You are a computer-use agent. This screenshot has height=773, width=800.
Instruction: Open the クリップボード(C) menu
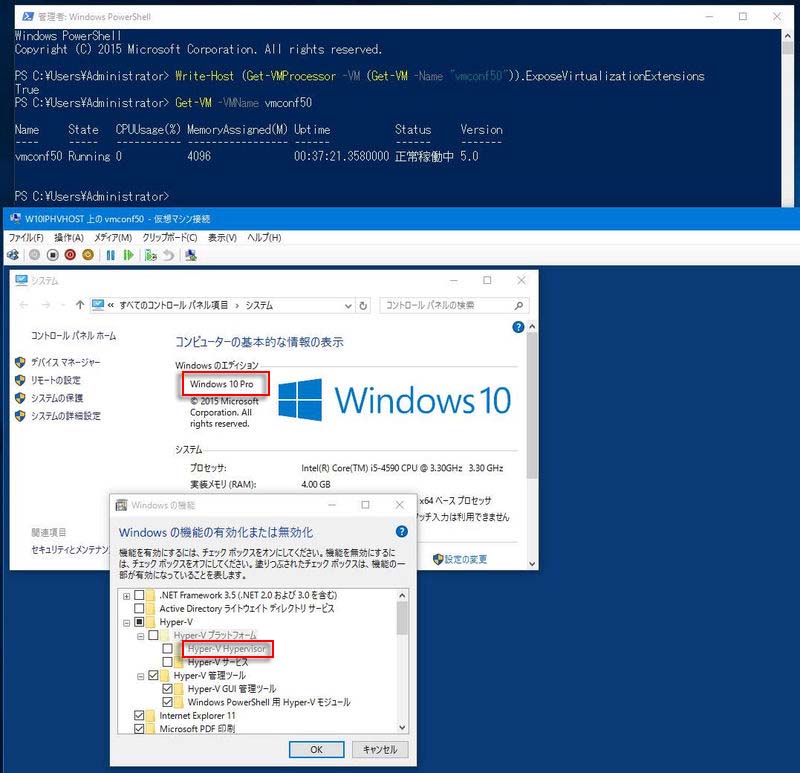[170, 238]
